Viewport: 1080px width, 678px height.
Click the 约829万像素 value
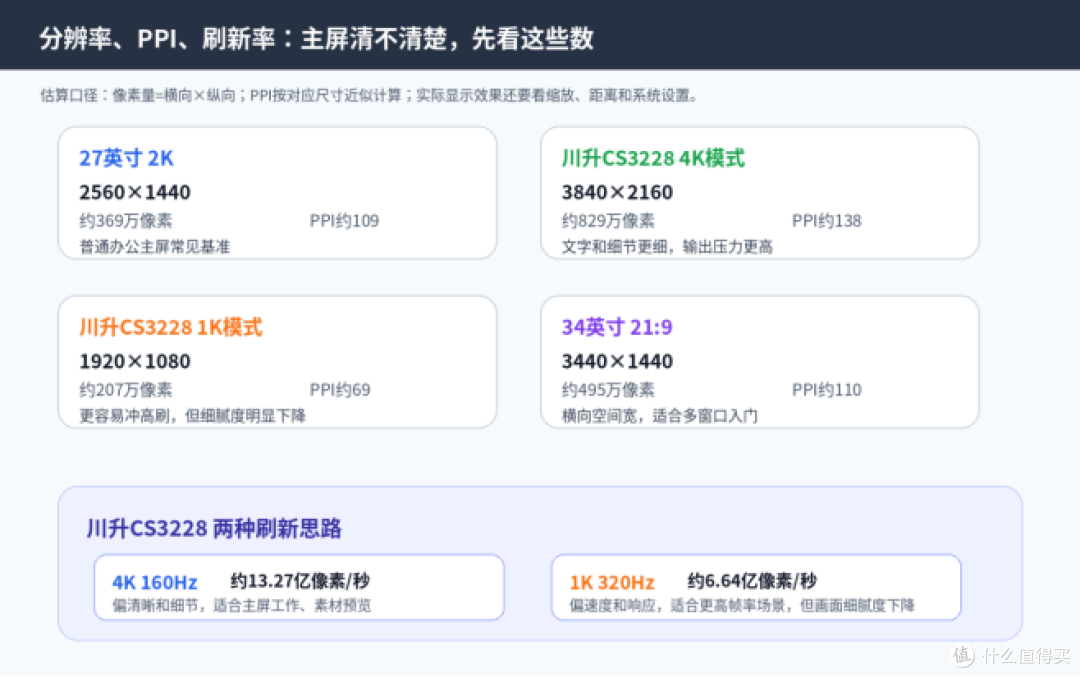(608, 220)
